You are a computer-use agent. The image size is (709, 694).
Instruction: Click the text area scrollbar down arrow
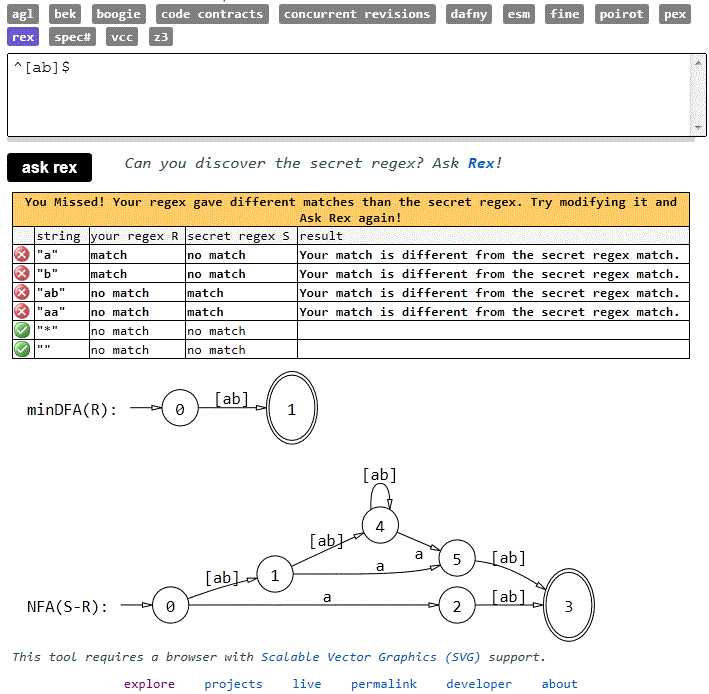pos(698,128)
